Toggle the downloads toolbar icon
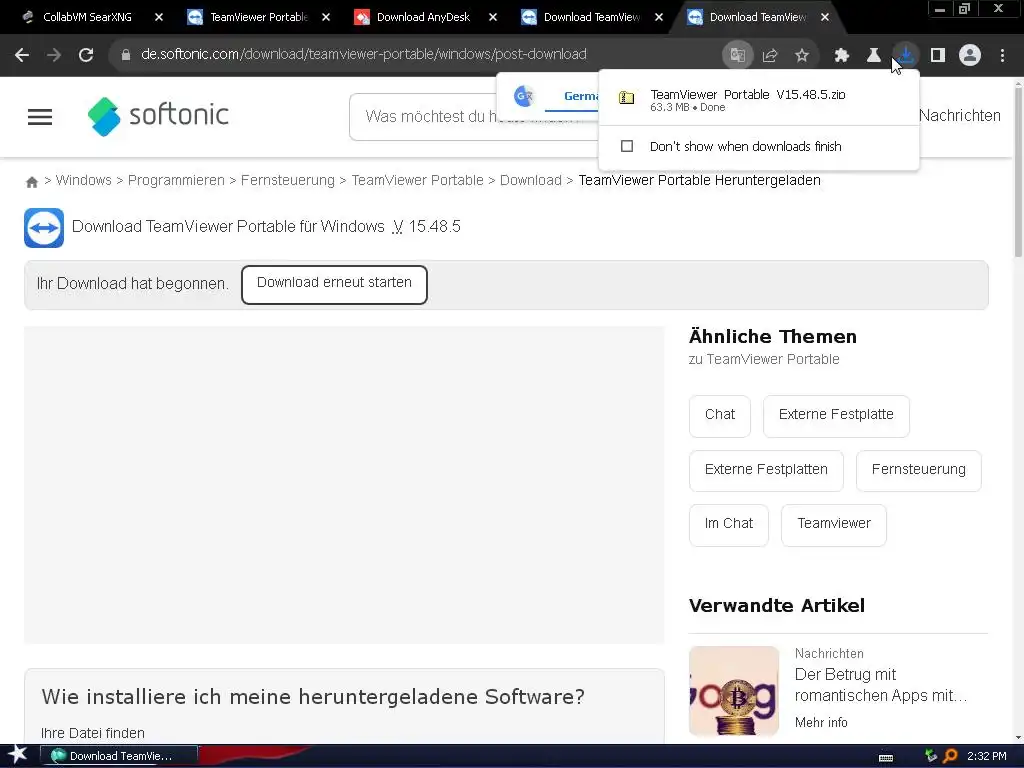 click(x=906, y=55)
